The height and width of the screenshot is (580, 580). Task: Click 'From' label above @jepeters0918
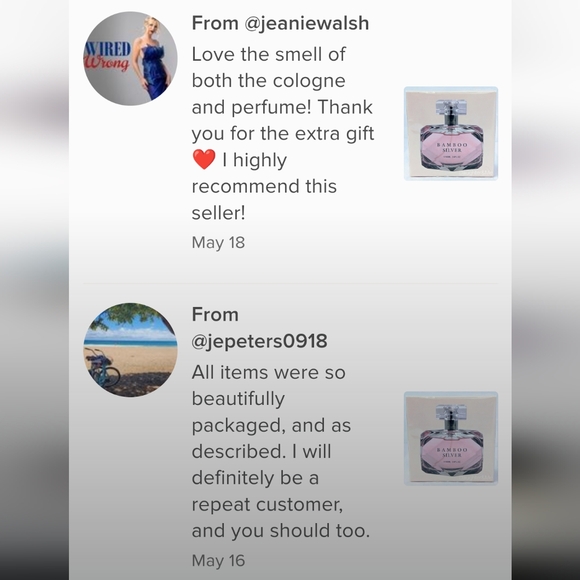[x=215, y=315]
